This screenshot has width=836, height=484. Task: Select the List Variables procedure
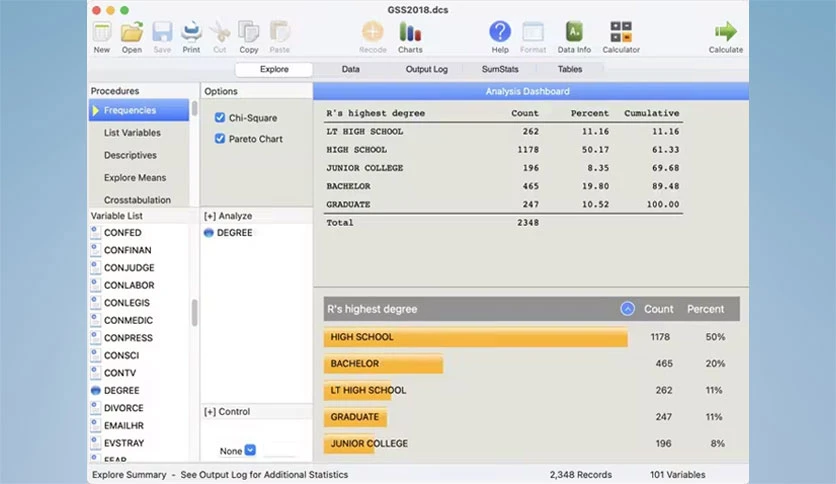(139, 133)
